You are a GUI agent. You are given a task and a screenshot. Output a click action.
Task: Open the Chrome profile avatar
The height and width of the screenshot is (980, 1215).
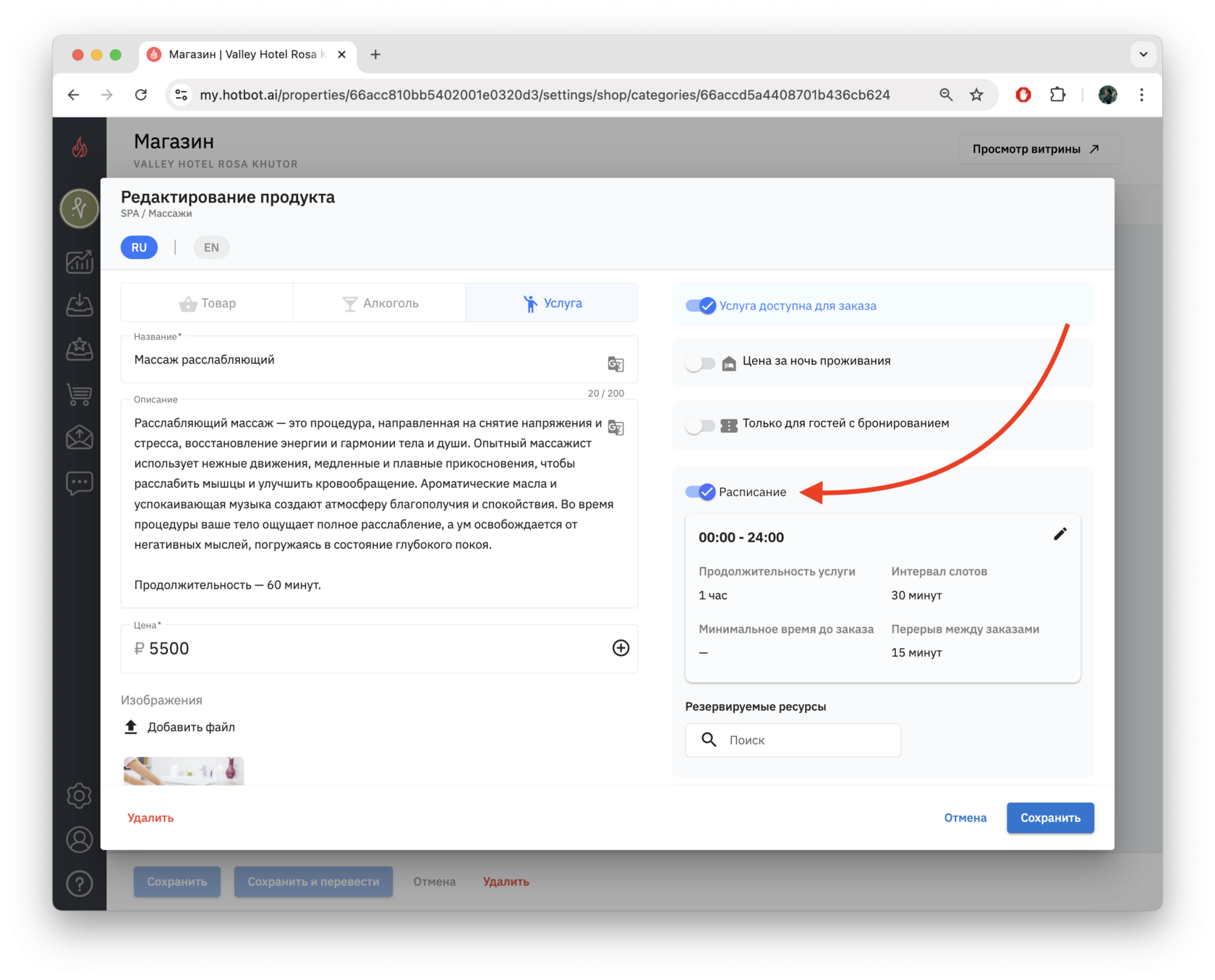tap(1107, 95)
